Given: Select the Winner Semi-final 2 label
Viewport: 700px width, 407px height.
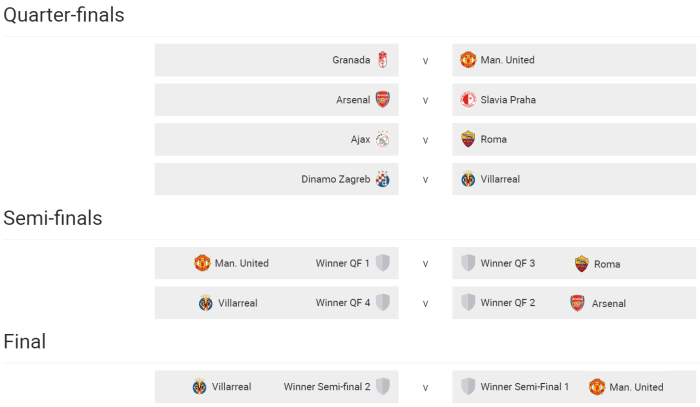Looking at the screenshot, I should 327,387.
